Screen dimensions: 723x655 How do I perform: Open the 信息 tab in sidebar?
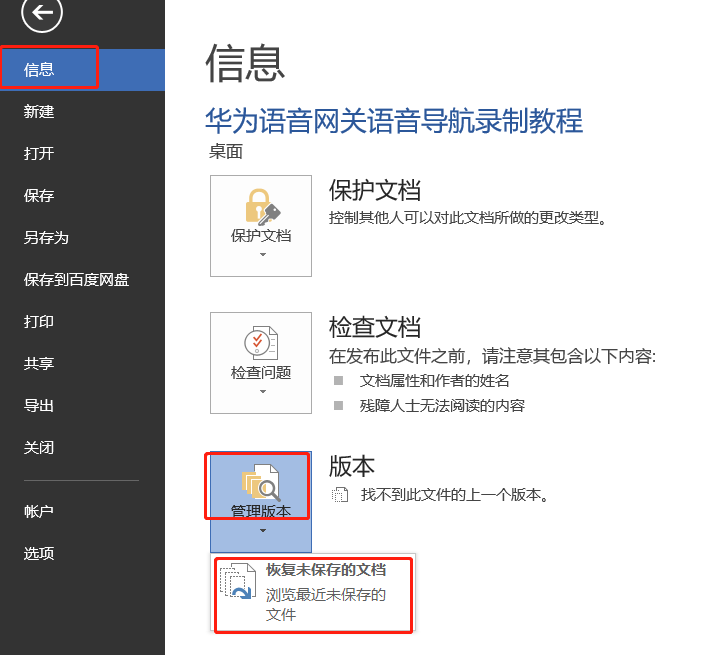tap(82, 70)
